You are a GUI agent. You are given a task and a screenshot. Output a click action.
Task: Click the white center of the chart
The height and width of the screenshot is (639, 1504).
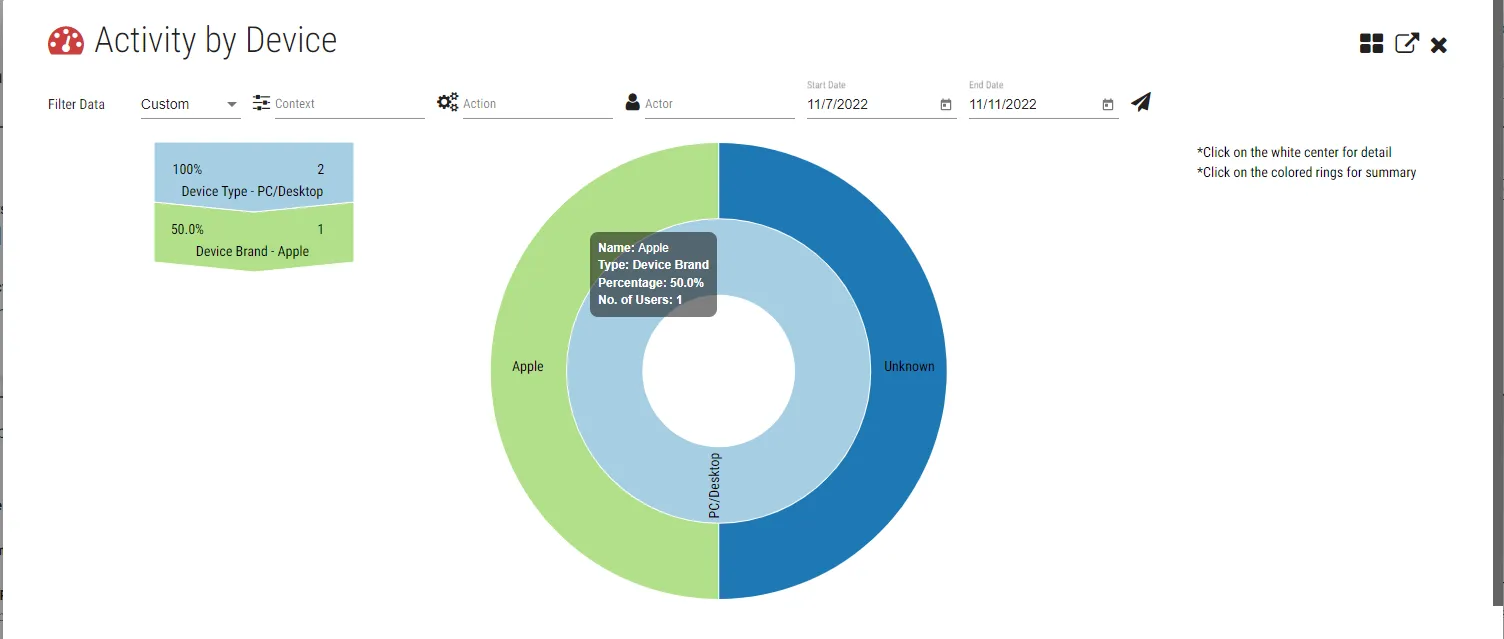tap(718, 371)
